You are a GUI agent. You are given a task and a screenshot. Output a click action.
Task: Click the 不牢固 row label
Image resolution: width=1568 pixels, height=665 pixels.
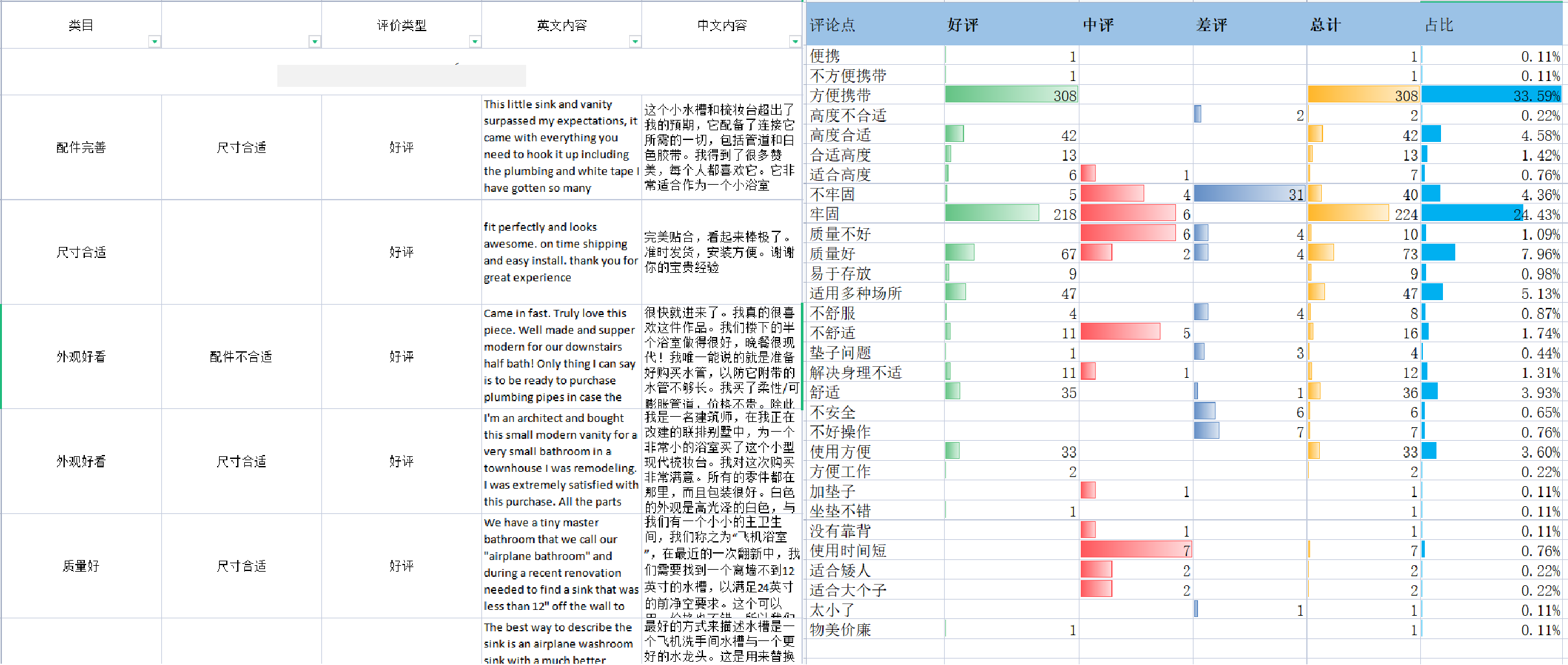click(x=833, y=194)
